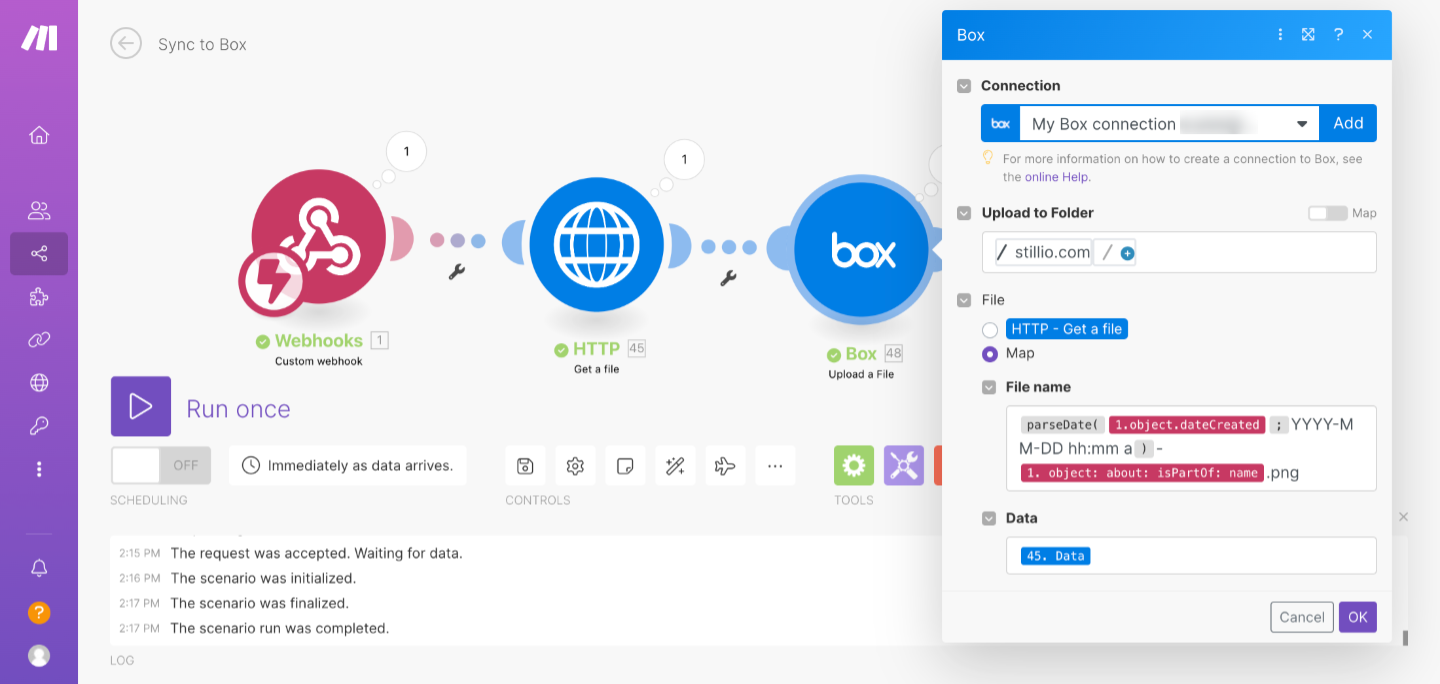Select the Map radio option

[x=990, y=354]
